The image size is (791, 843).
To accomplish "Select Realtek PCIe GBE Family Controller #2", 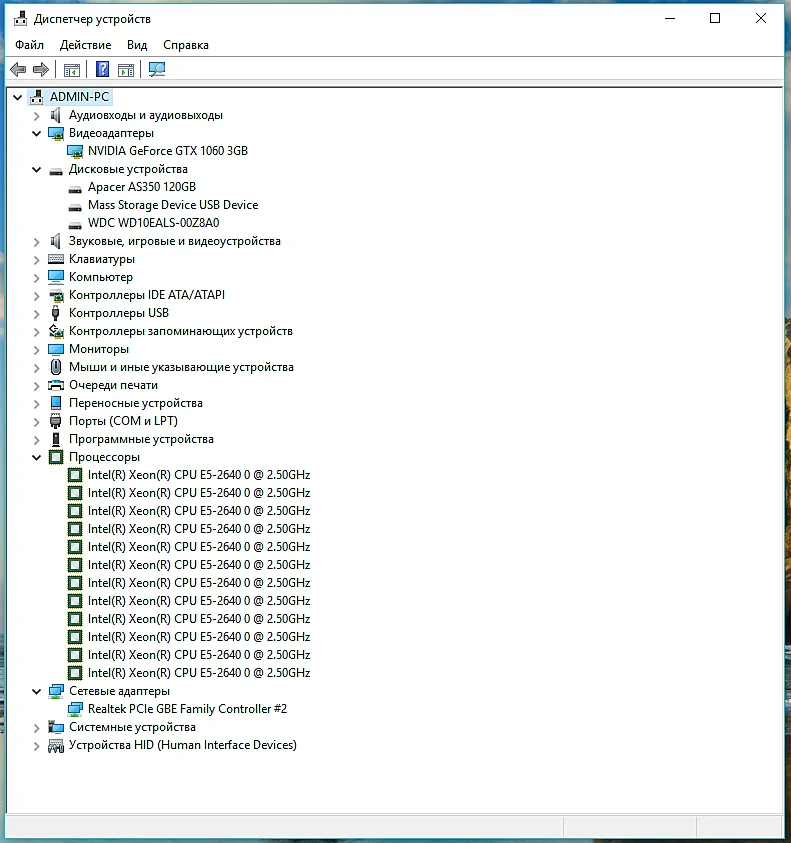I will (x=188, y=709).
